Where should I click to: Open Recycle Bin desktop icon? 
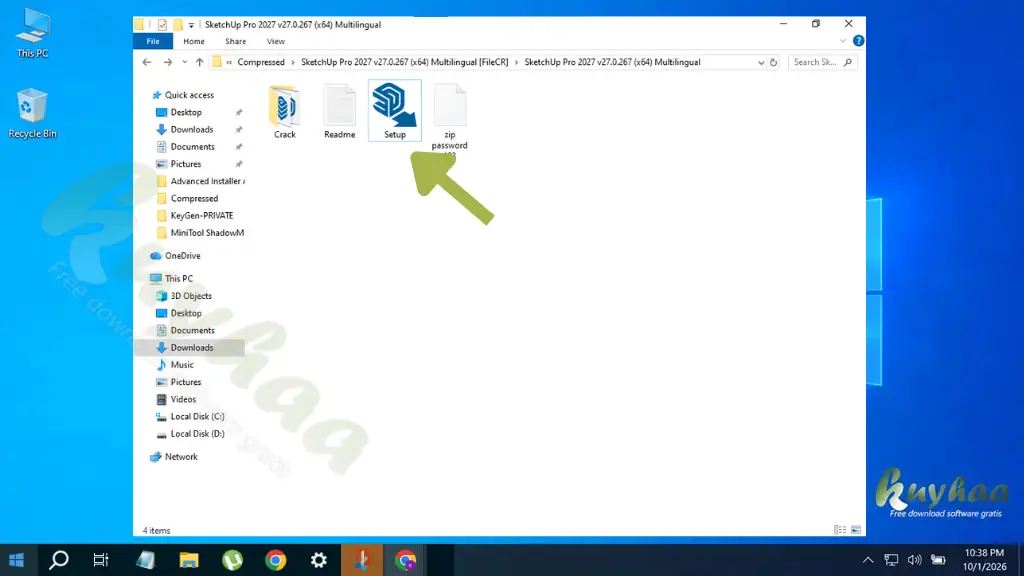pos(33,113)
